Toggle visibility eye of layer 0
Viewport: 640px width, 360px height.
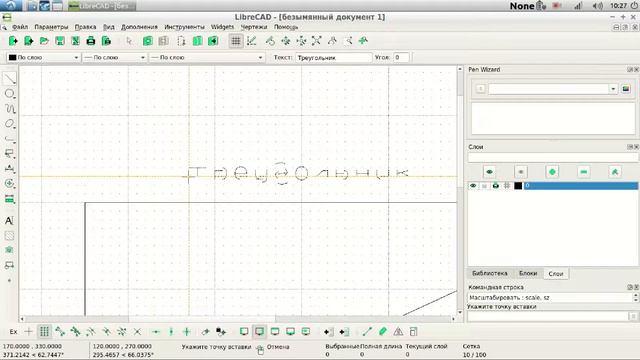coord(473,186)
